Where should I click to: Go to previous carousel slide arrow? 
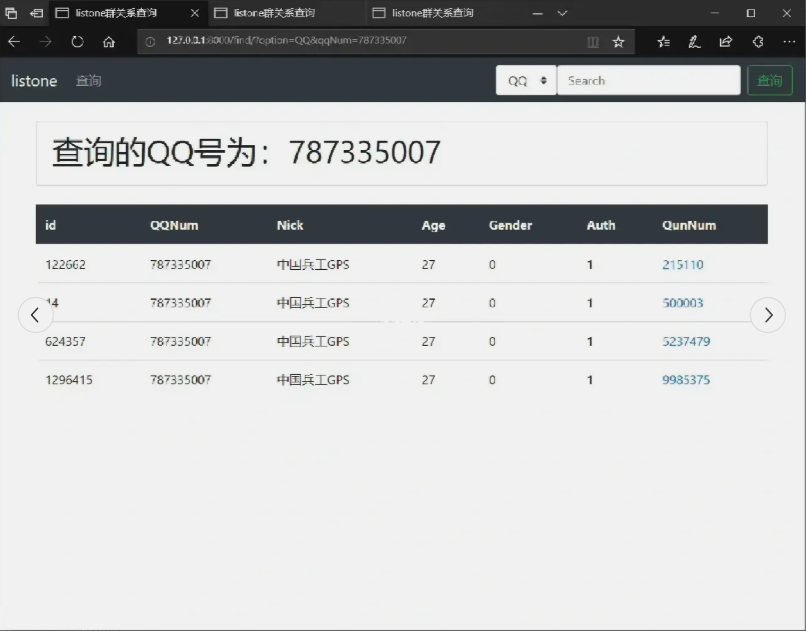35,315
